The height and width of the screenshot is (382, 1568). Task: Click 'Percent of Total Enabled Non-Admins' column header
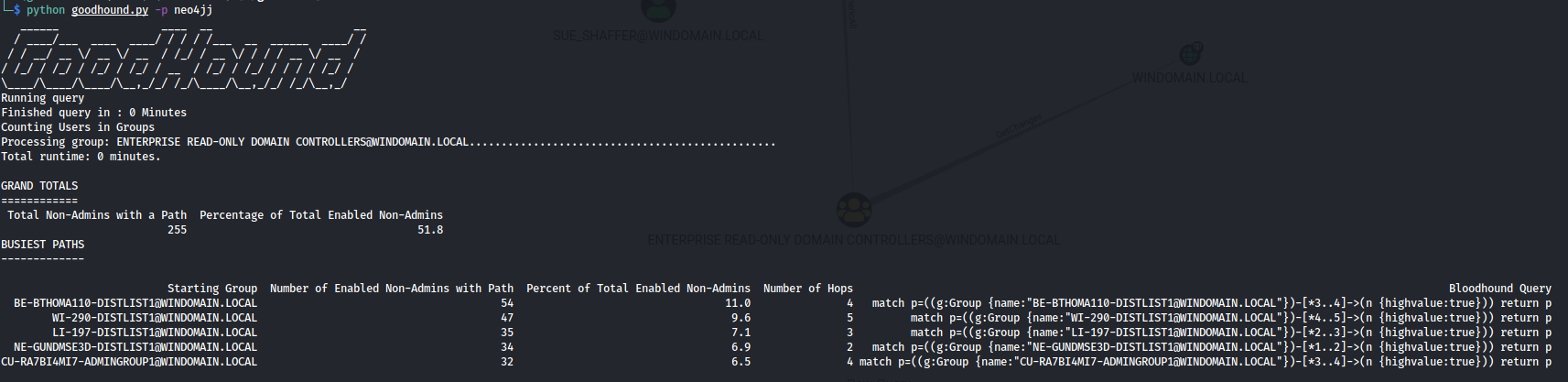pyautogui.click(x=639, y=289)
